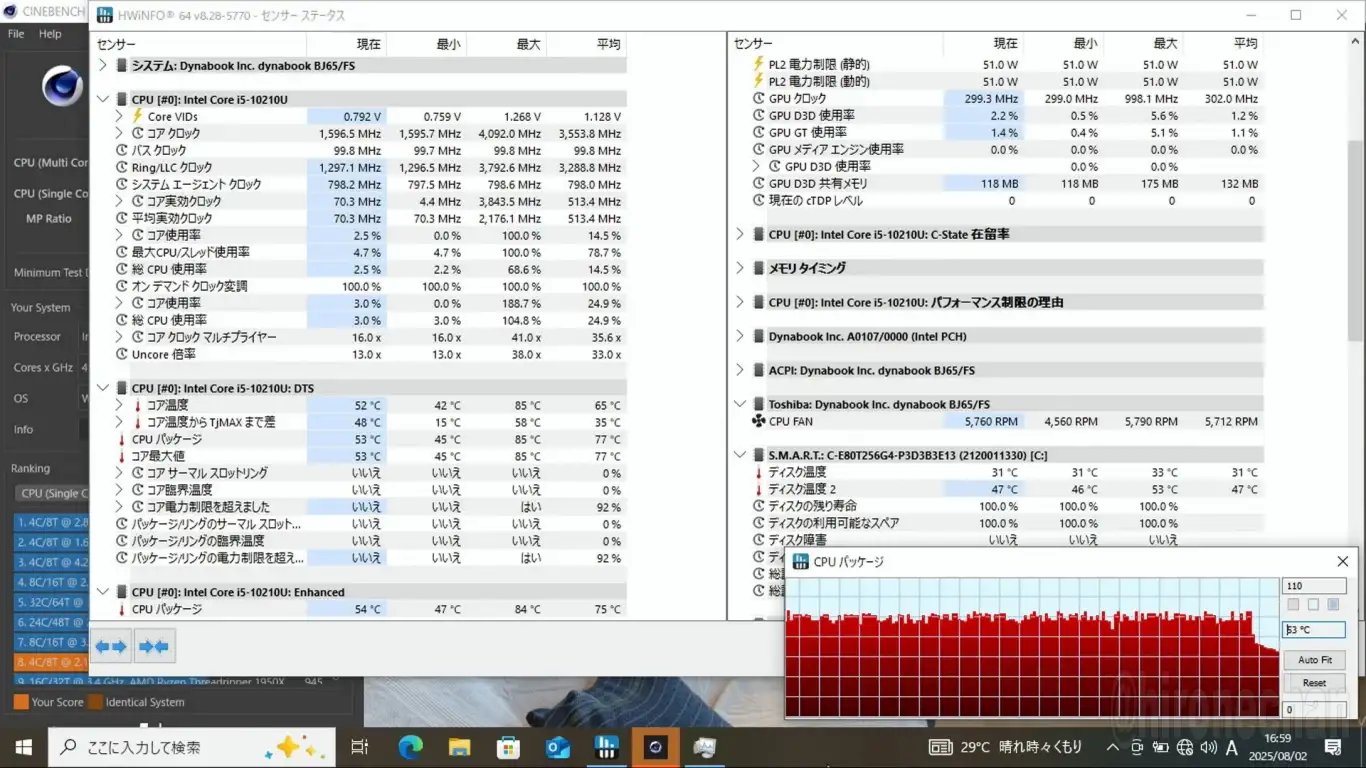1366x768 pixels.
Task: Click the volume speaker tray icon
Action: click(x=1208, y=747)
